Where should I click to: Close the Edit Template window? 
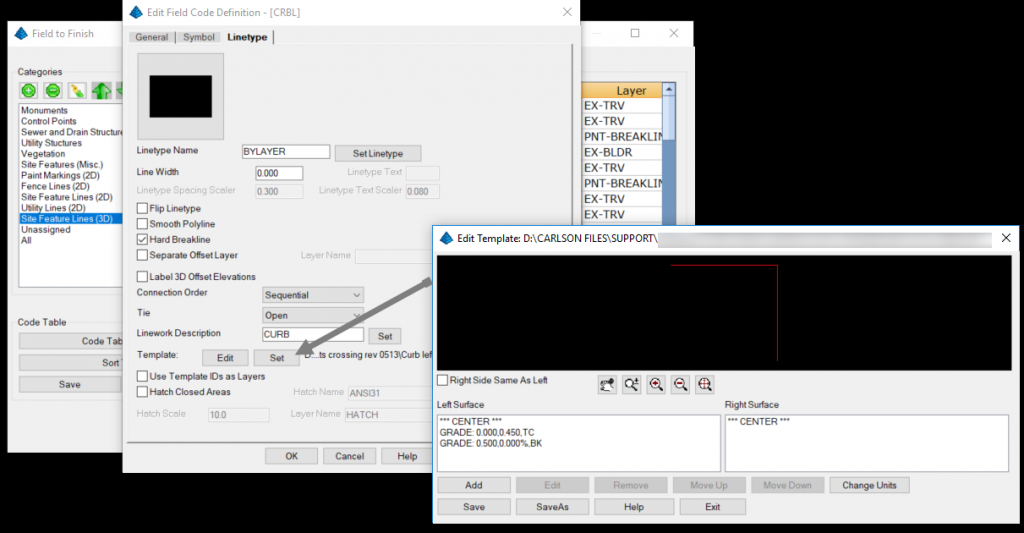(1006, 238)
